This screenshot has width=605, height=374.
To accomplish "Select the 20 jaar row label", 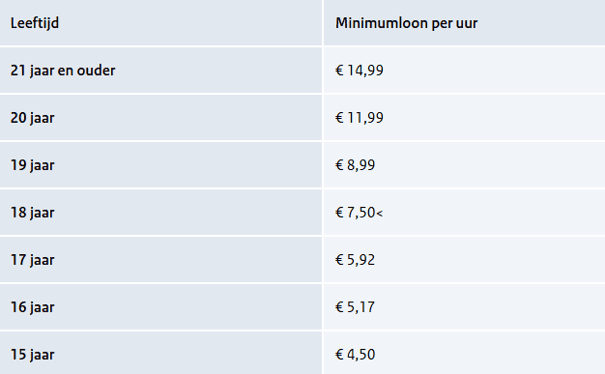I will click(32, 118).
